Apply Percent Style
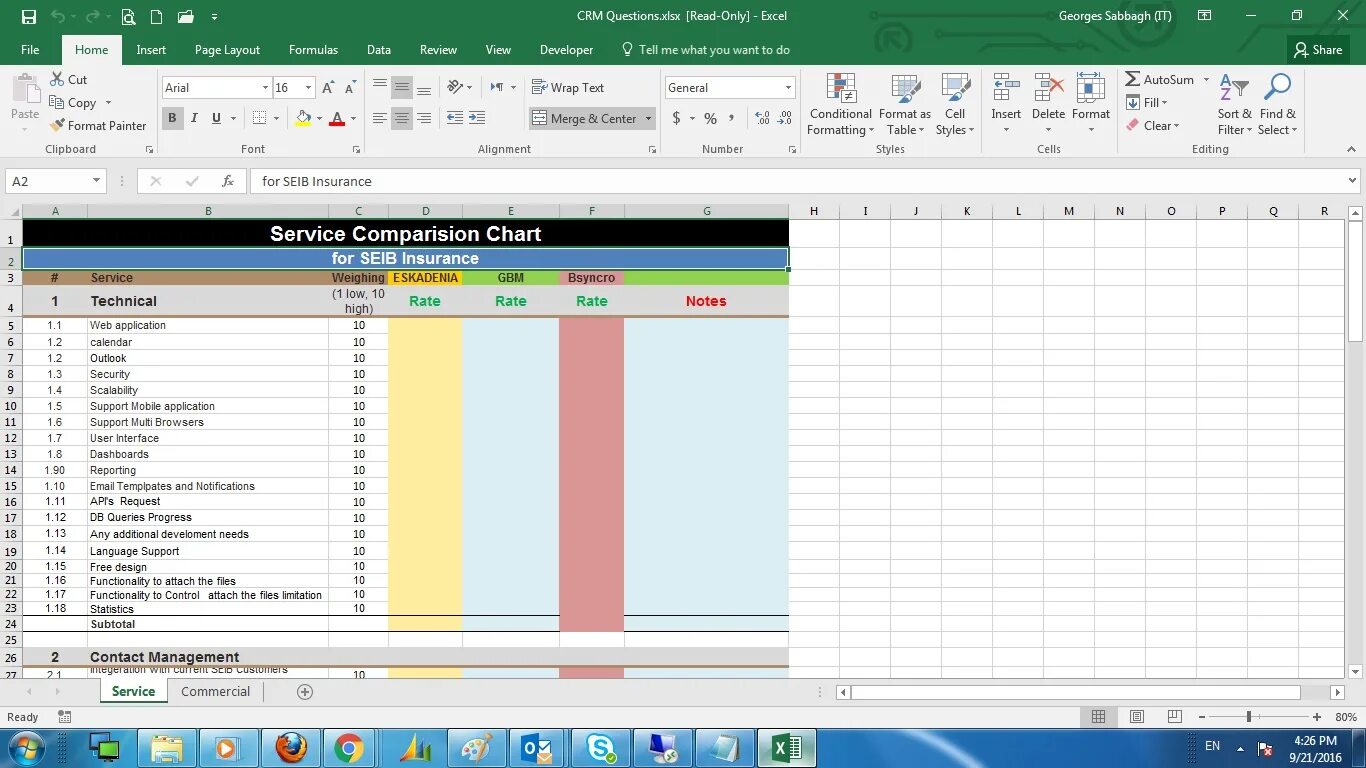 (x=710, y=118)
